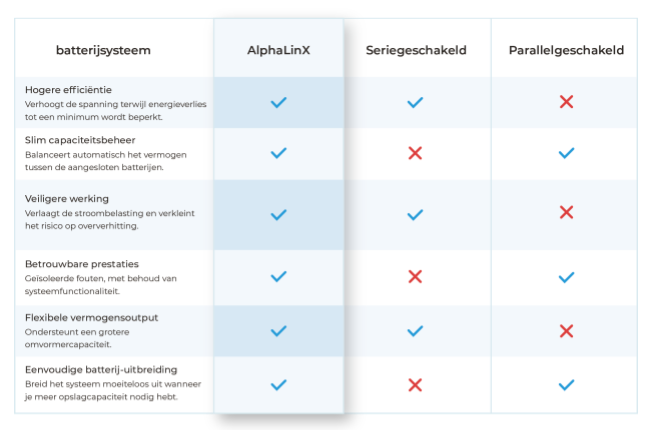
Task: Click the Eenvoudige batterij-uitbreiding feature title
Action: tap(94, 371)
